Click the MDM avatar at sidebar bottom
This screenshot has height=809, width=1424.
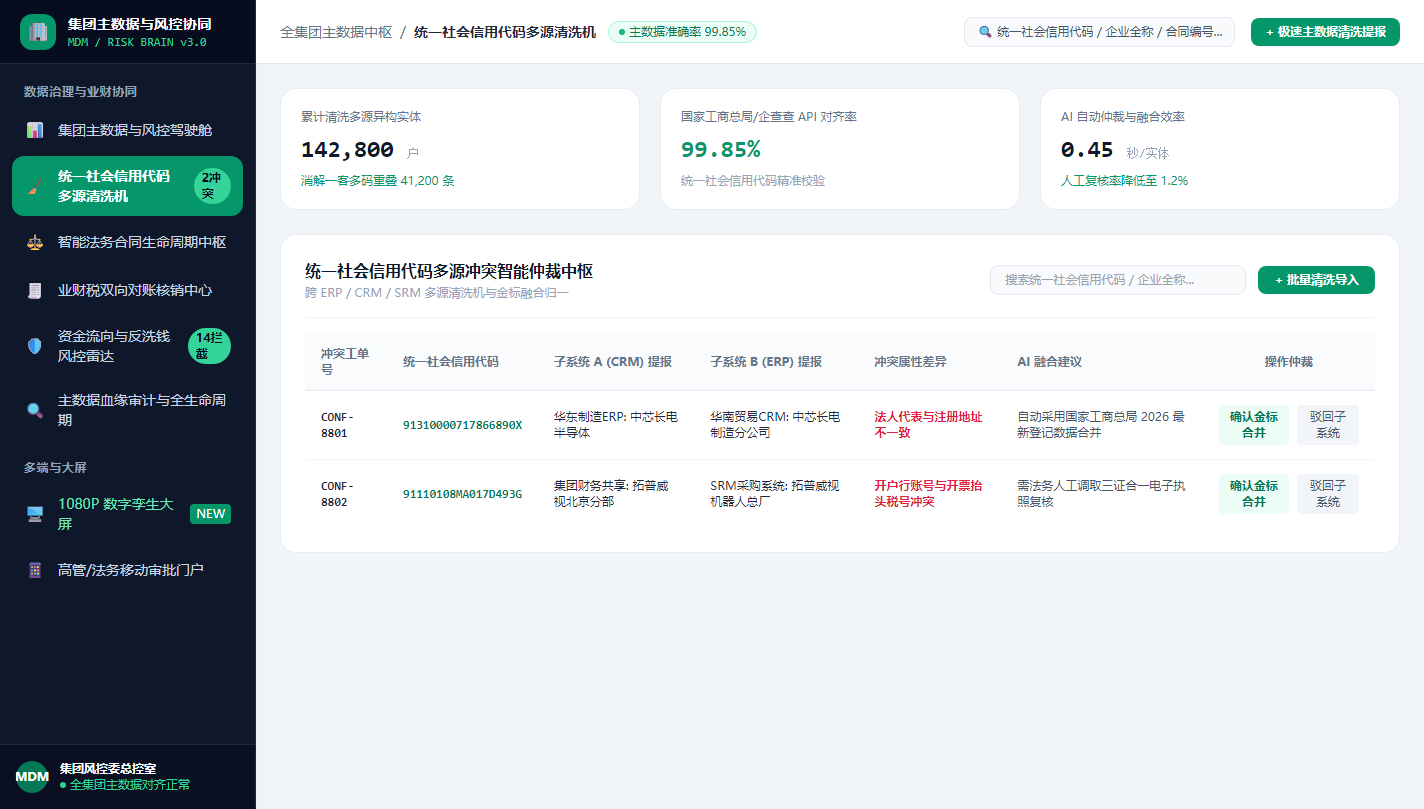(32, 777)
